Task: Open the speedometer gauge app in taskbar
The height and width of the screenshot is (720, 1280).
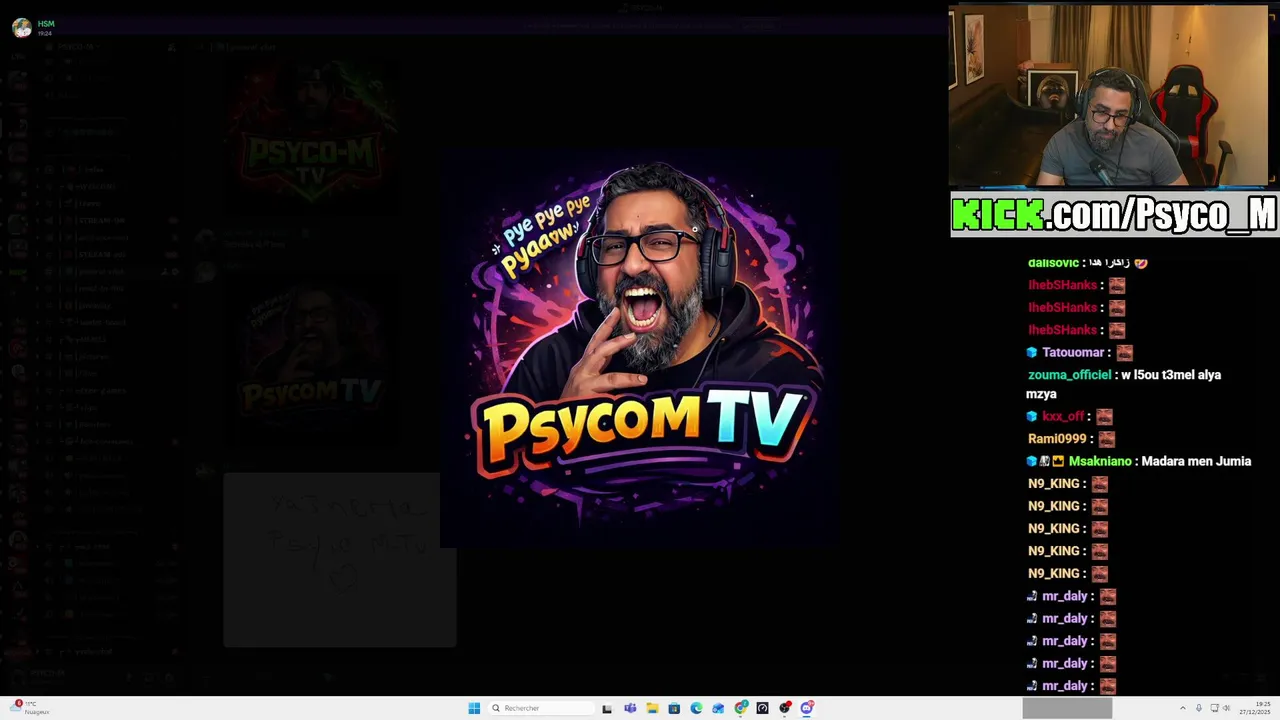Action: pos(762,708)
